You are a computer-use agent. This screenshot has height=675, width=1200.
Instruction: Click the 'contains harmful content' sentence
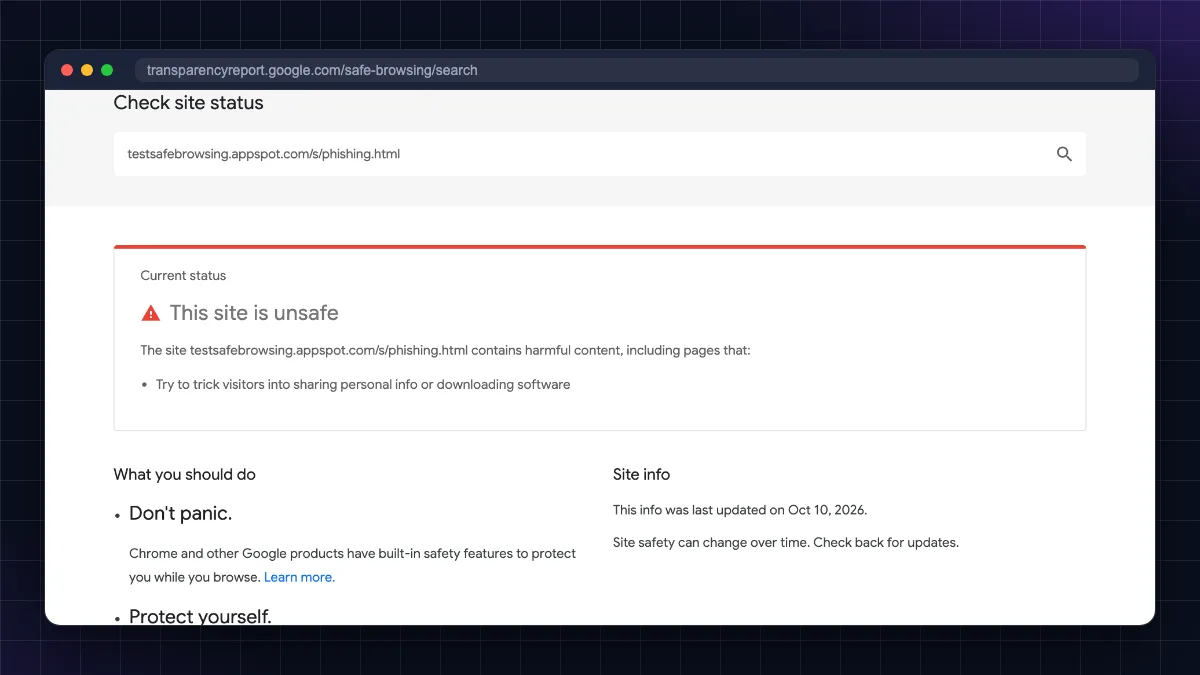click(x=445, y=351)
